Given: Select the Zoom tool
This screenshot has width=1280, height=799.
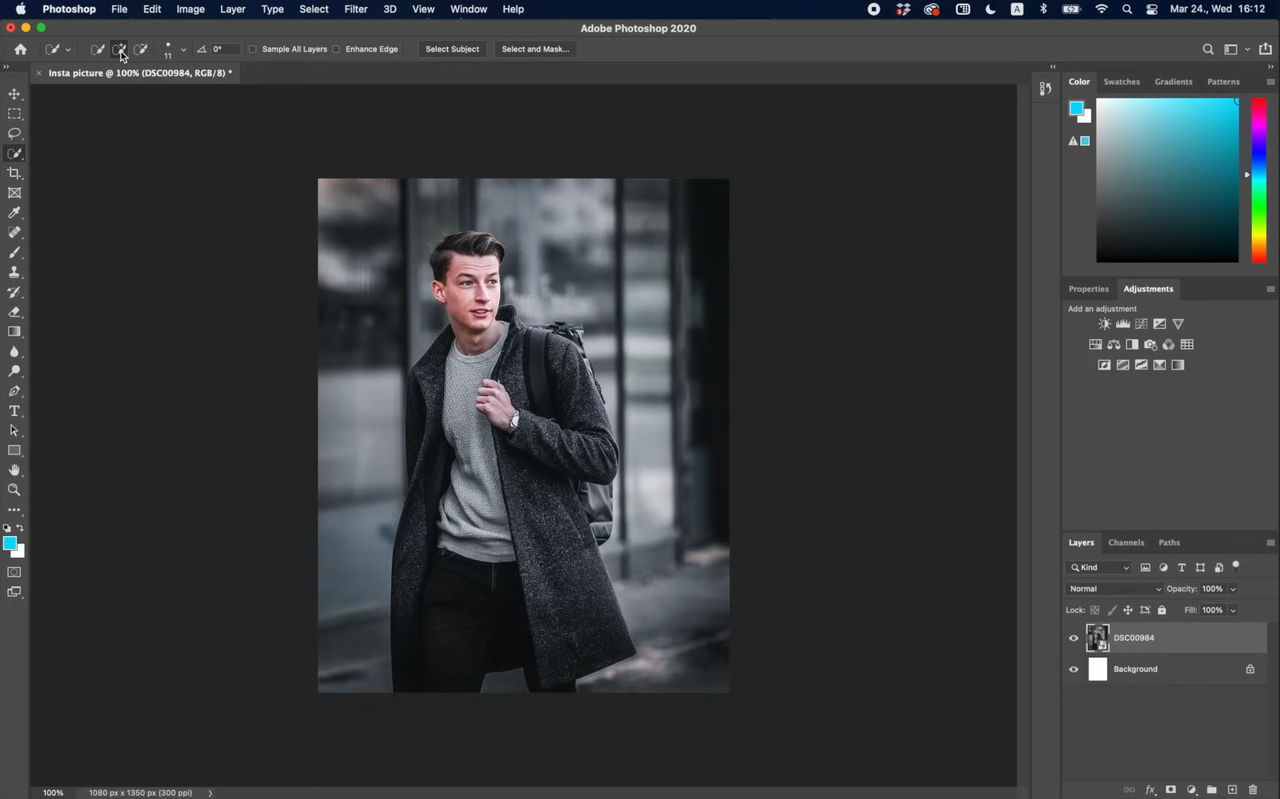Looking at the screenshot, I should [14, 489].
